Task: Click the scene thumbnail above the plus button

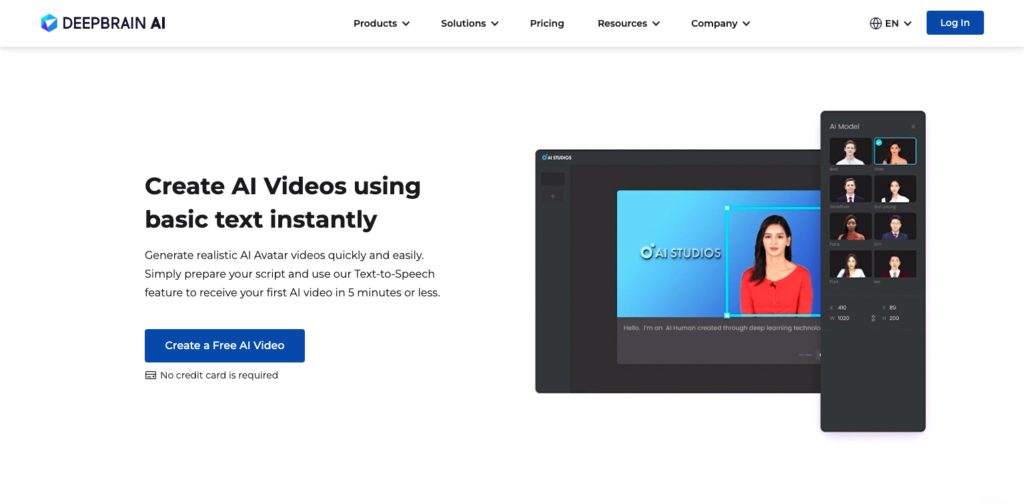Action: [552, 178]
